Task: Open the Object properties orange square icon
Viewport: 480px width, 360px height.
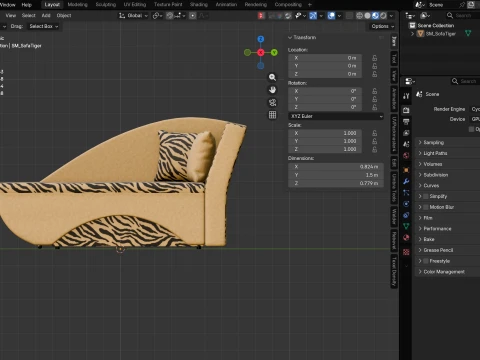Action: (406, 170)
